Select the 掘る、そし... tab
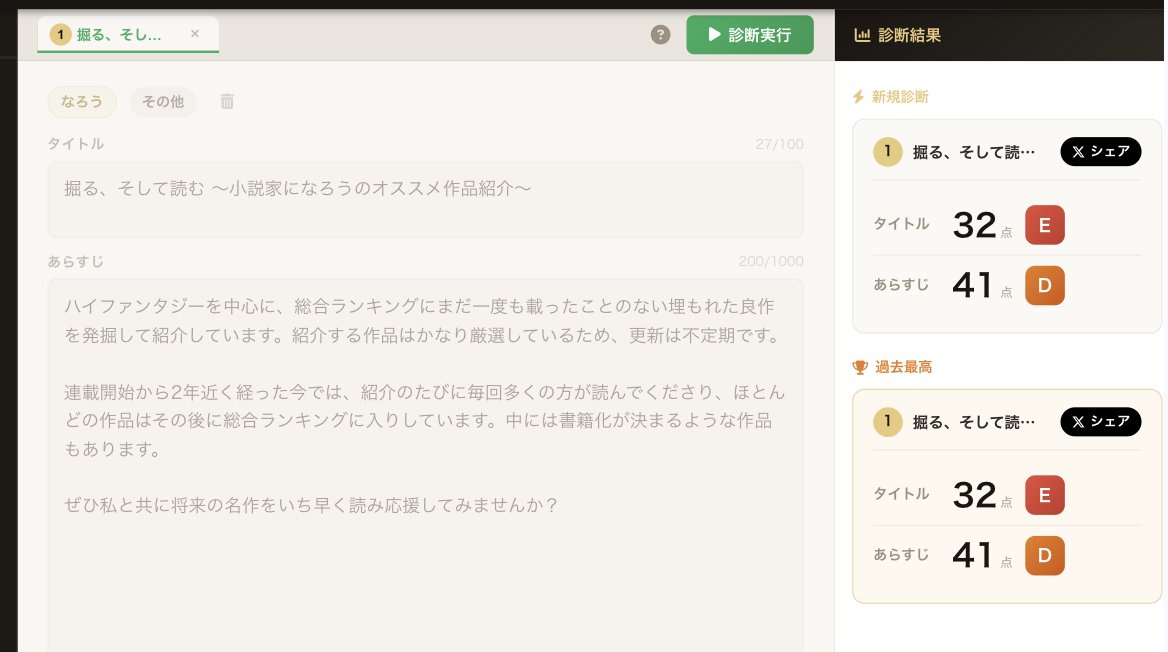Image resolution: width=1168 pixels, height=652 pixels. tap(128, 34)
